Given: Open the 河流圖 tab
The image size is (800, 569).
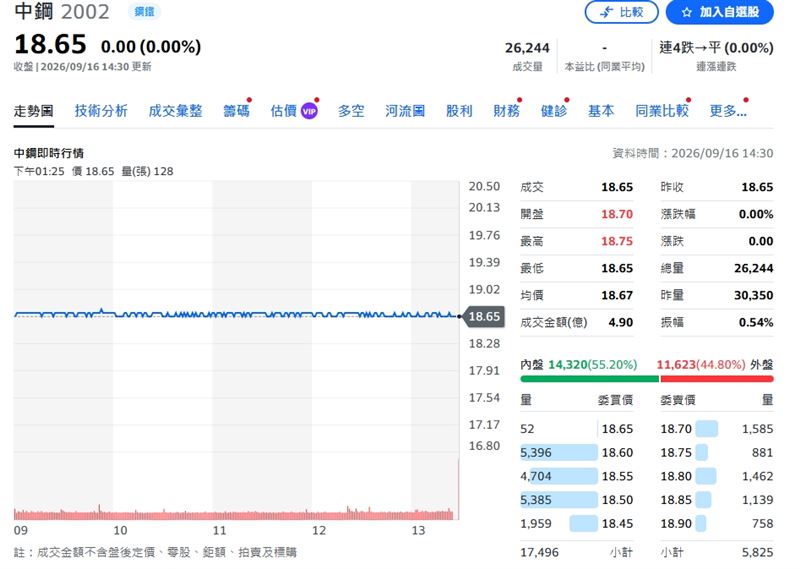Looking at the screenshot, I should [x=405, y=111].
